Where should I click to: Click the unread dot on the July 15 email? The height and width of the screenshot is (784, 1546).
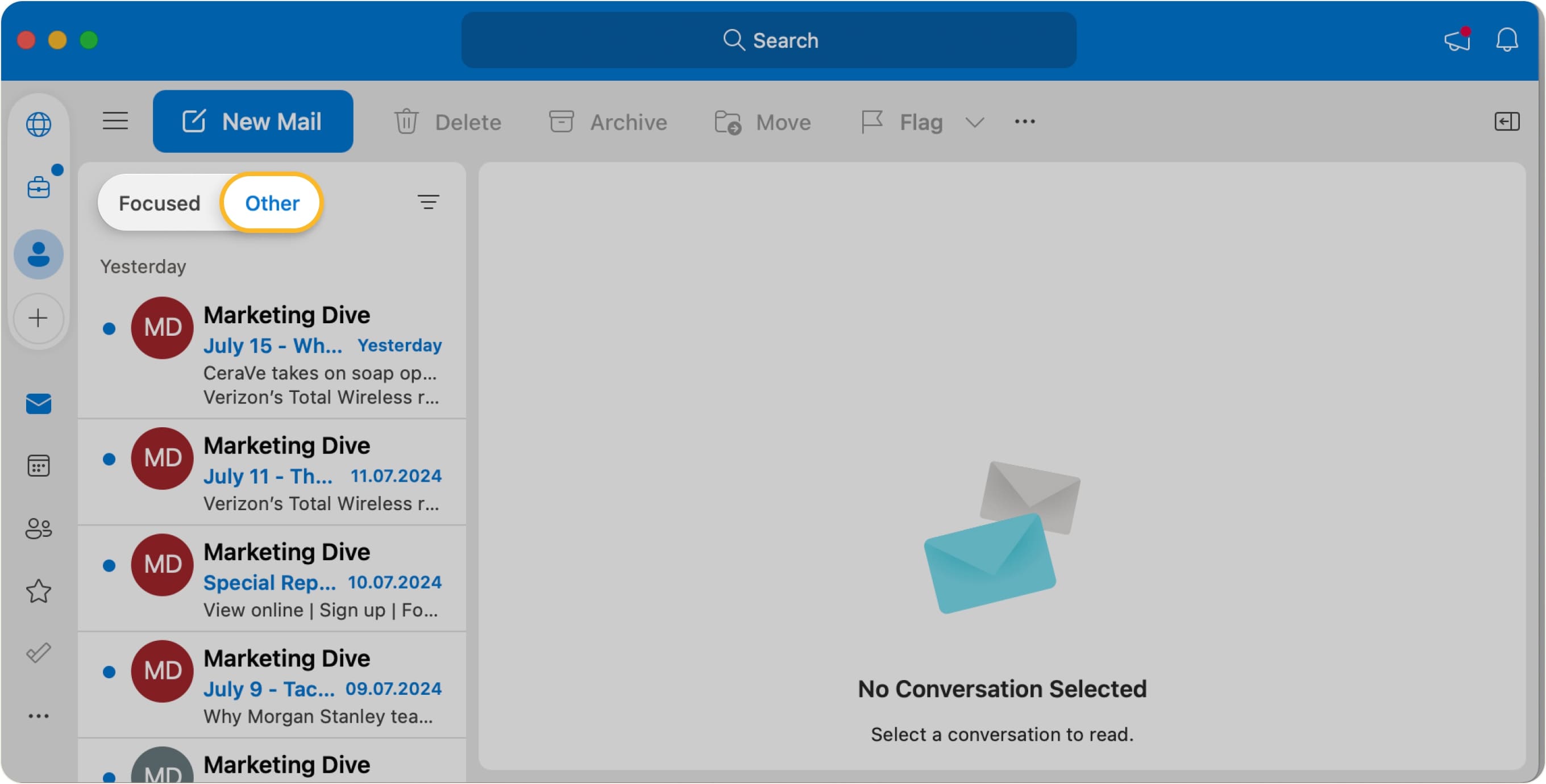(x=109, y=329)
